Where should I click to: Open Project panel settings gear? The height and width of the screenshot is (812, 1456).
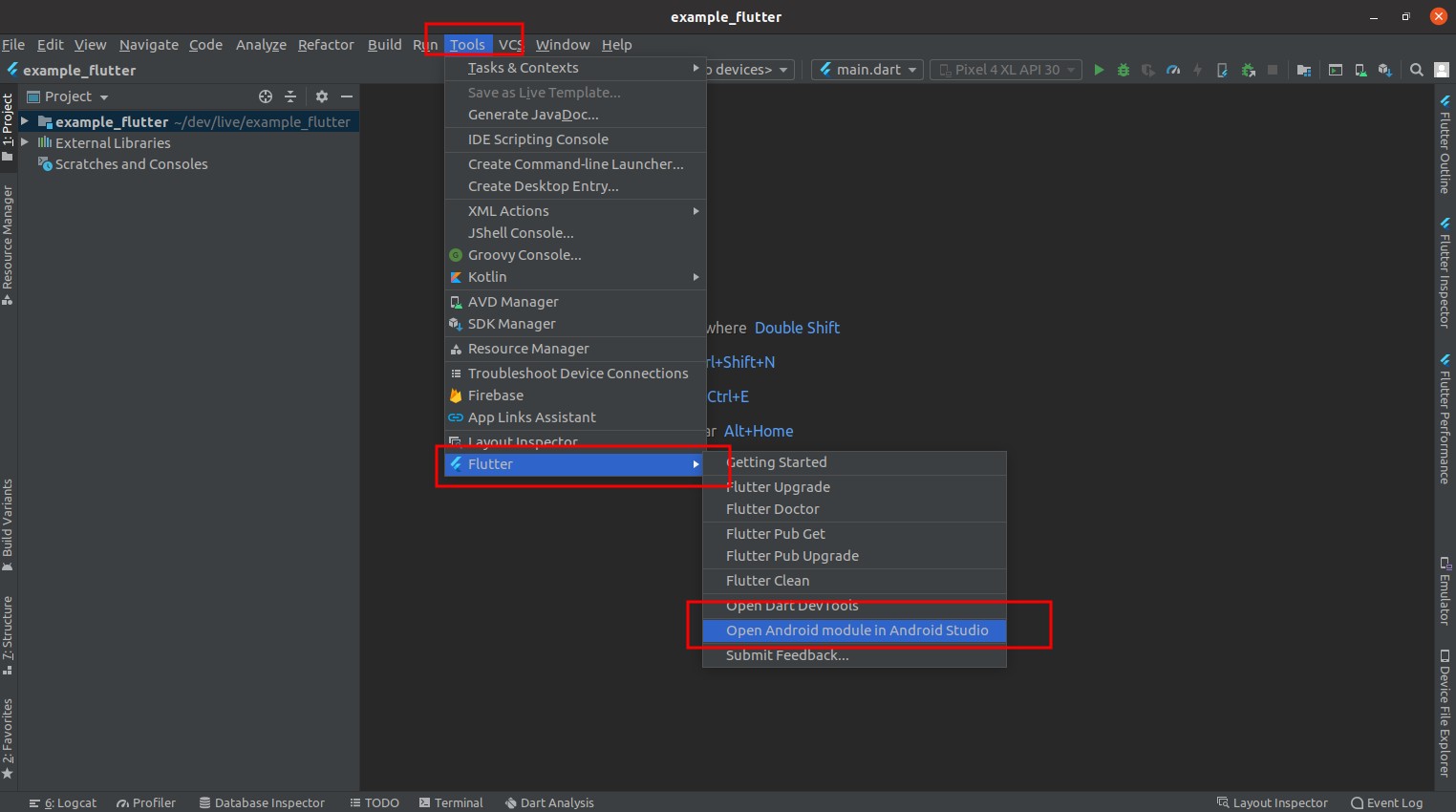(x=322, y=96)
